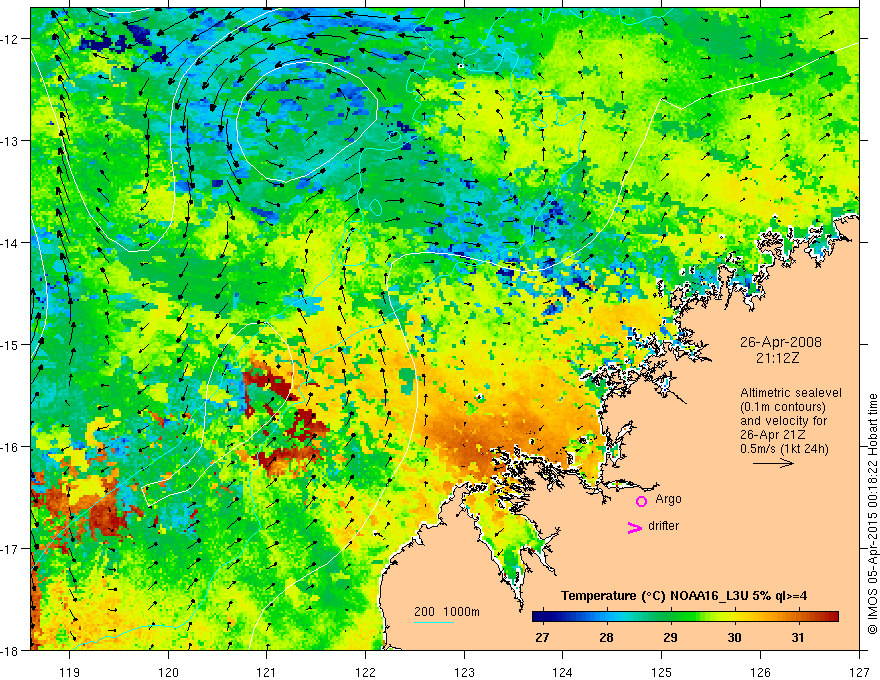
Task: Click the colorbar value 28
Action: (606, 637)
